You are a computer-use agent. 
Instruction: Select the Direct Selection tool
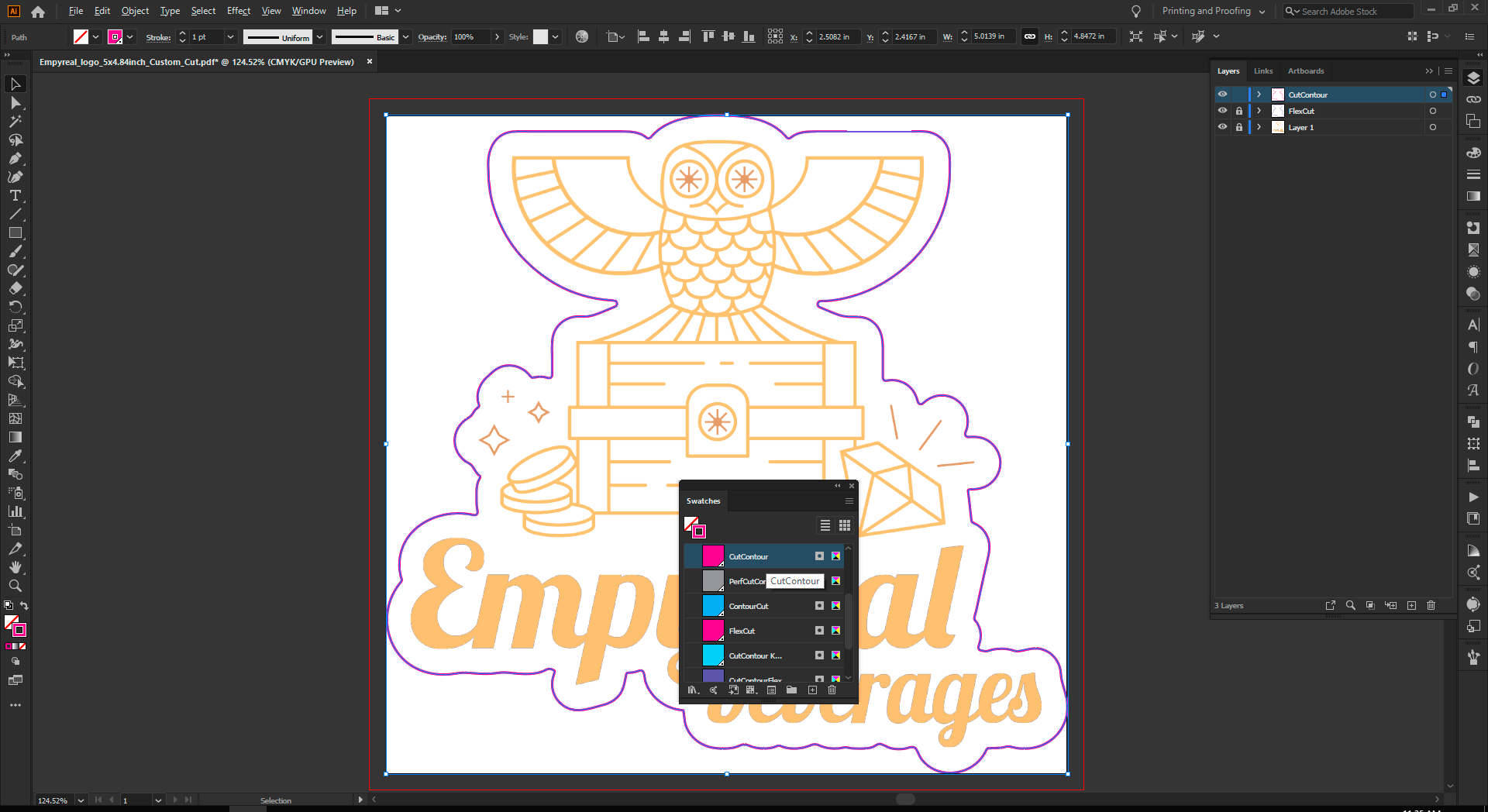pos(15,102)
